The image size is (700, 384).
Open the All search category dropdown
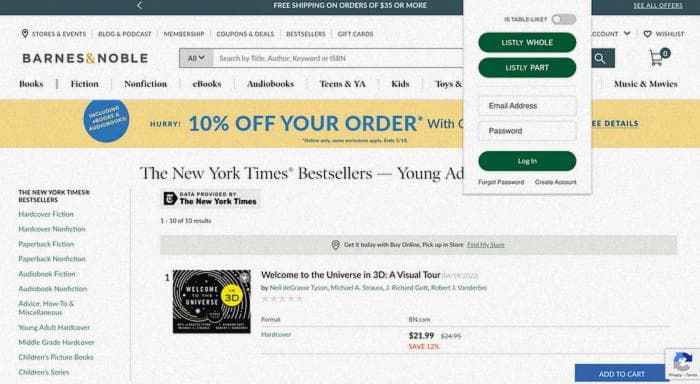(x=196, y=58)
